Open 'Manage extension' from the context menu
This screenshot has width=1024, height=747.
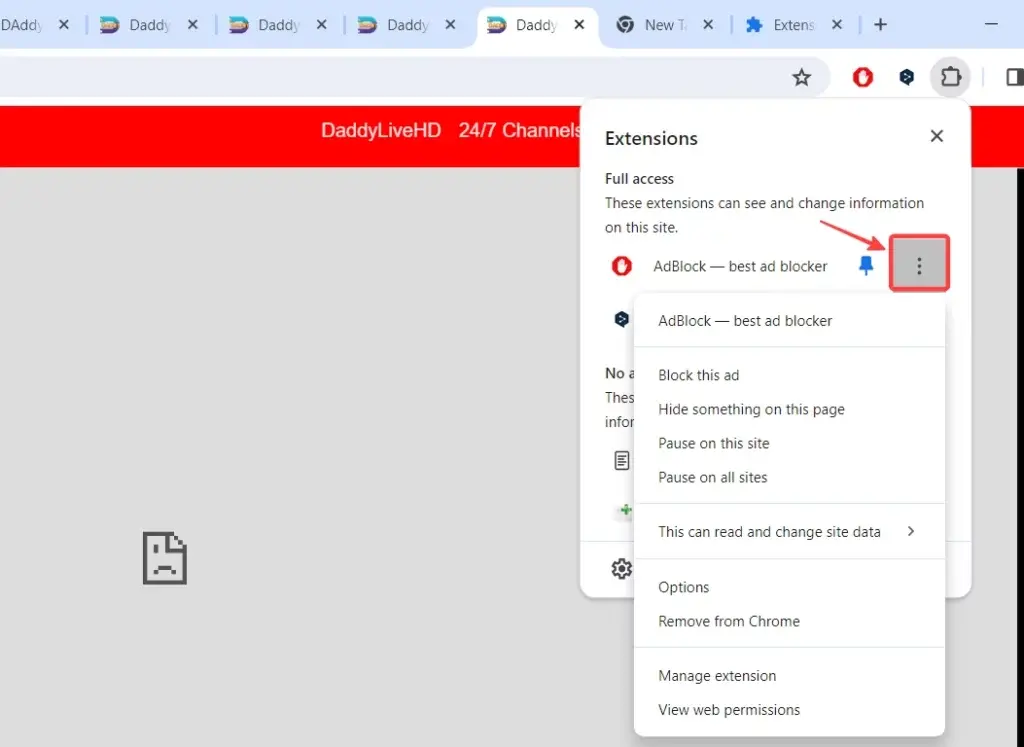(716, 676)
